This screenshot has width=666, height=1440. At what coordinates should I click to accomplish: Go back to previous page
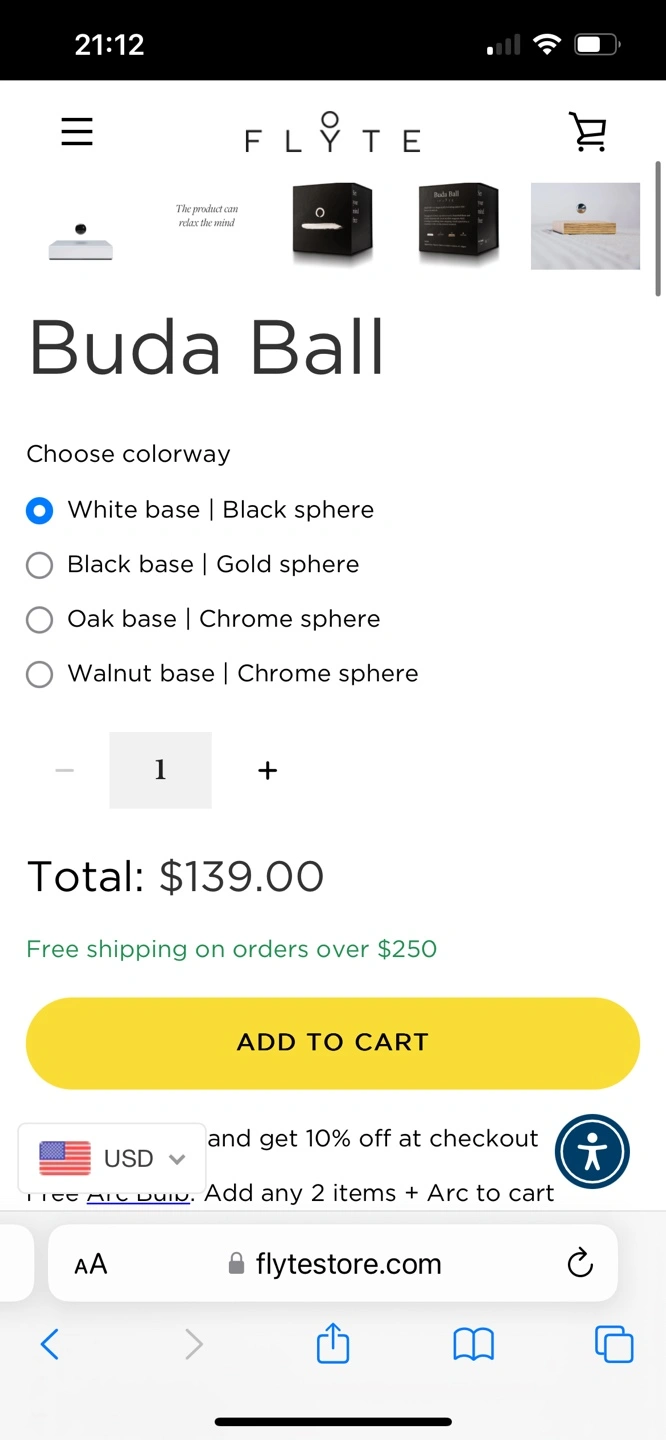pyautogui.click(x=50, y=1344)
